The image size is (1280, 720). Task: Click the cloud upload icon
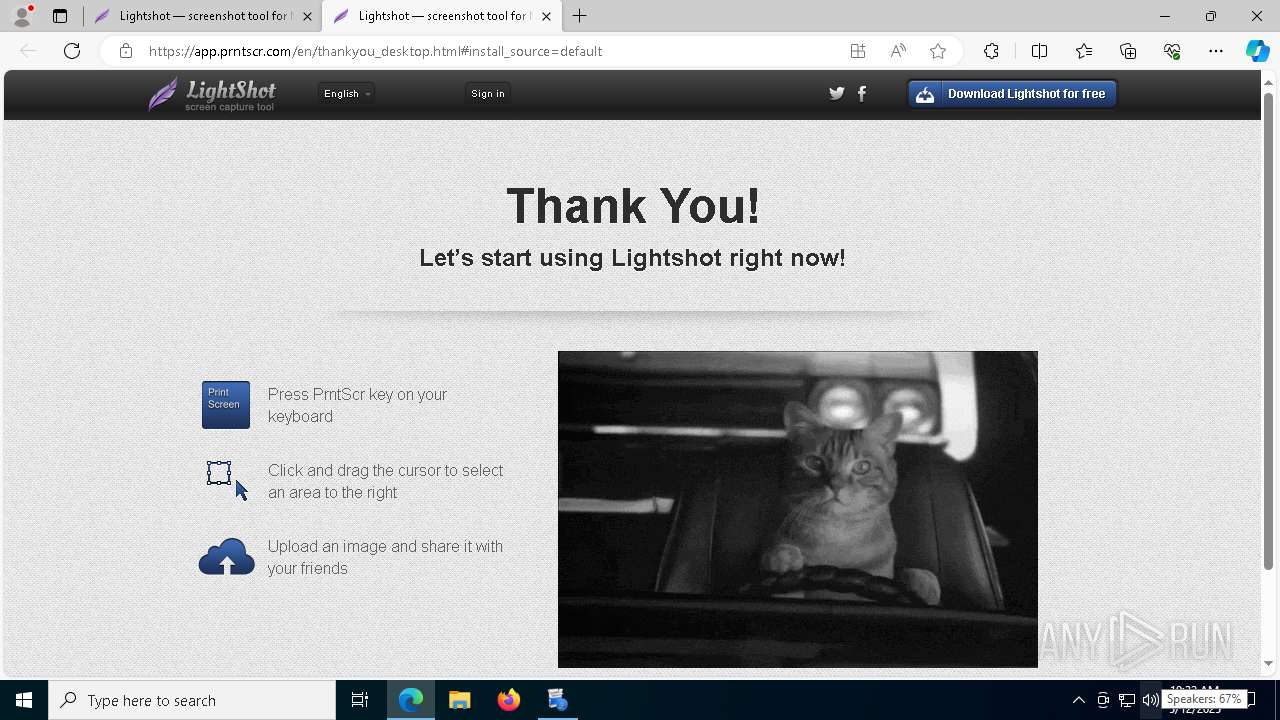[x=226, y=557]
